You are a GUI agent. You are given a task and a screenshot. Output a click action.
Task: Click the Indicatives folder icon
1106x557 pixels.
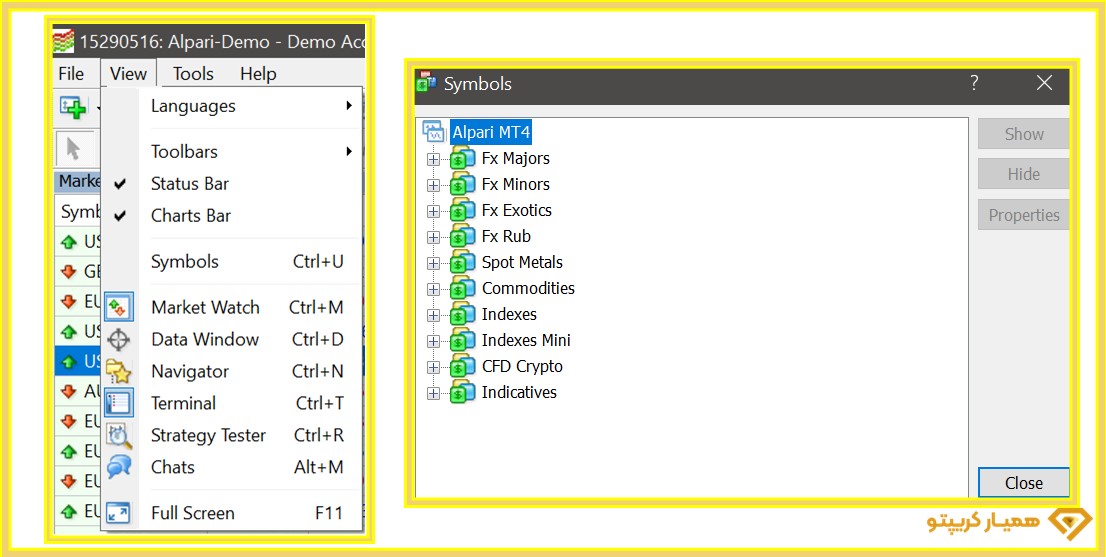463,393
